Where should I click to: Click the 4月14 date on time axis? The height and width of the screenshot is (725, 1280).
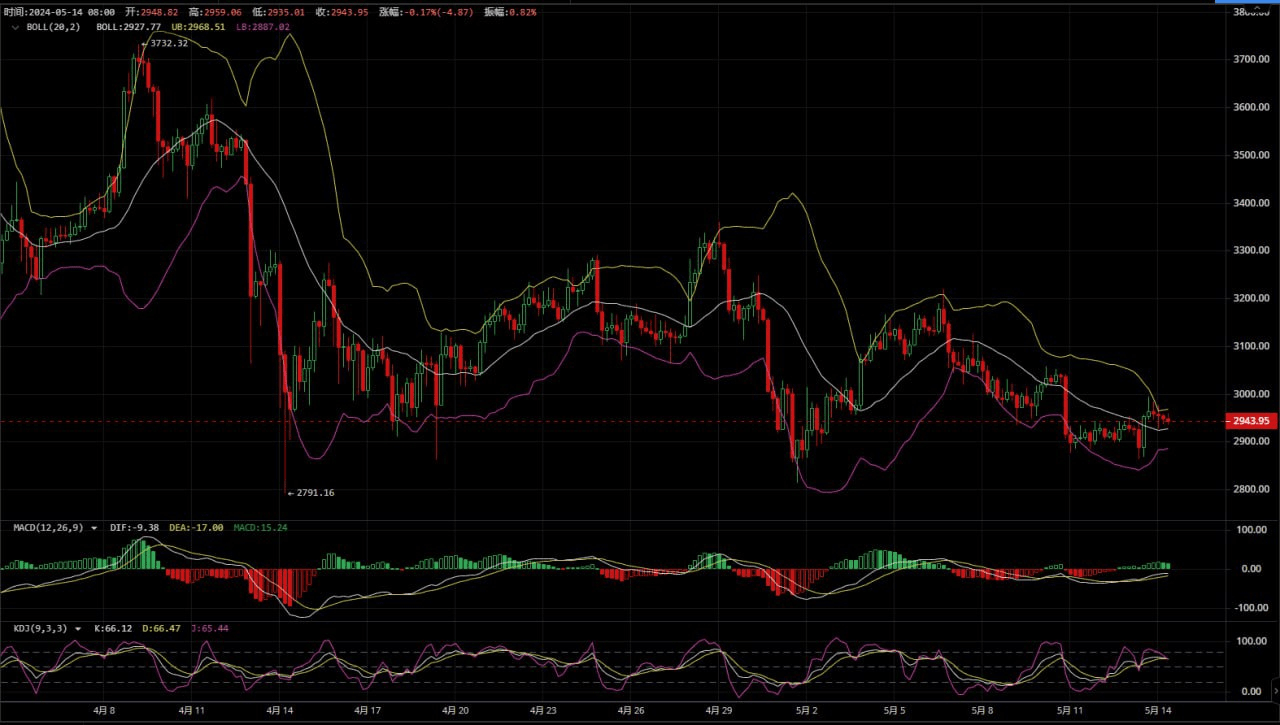[x=280, y=711]
